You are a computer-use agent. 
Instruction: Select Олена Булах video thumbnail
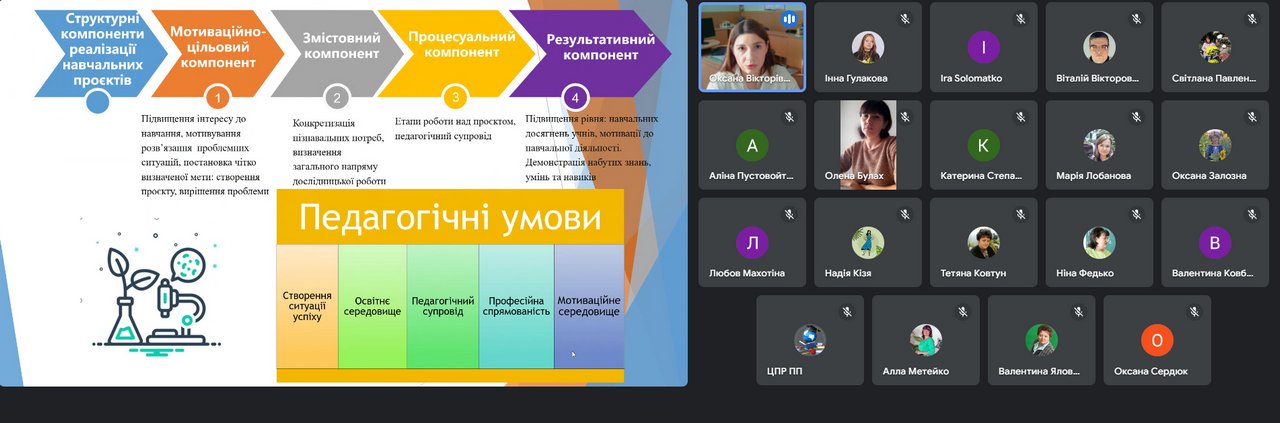click(x=868, y=145)
